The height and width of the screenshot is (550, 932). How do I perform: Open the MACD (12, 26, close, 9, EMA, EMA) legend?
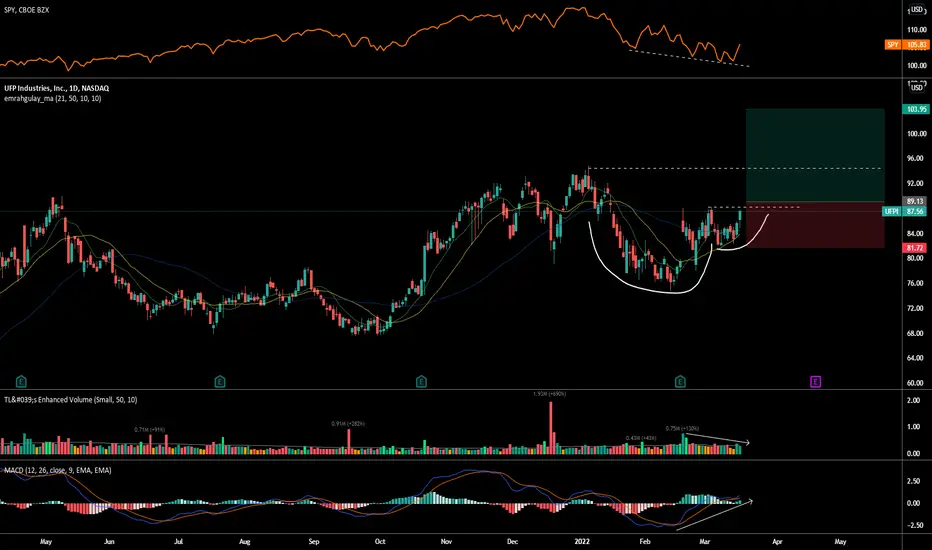click(58, 470)
